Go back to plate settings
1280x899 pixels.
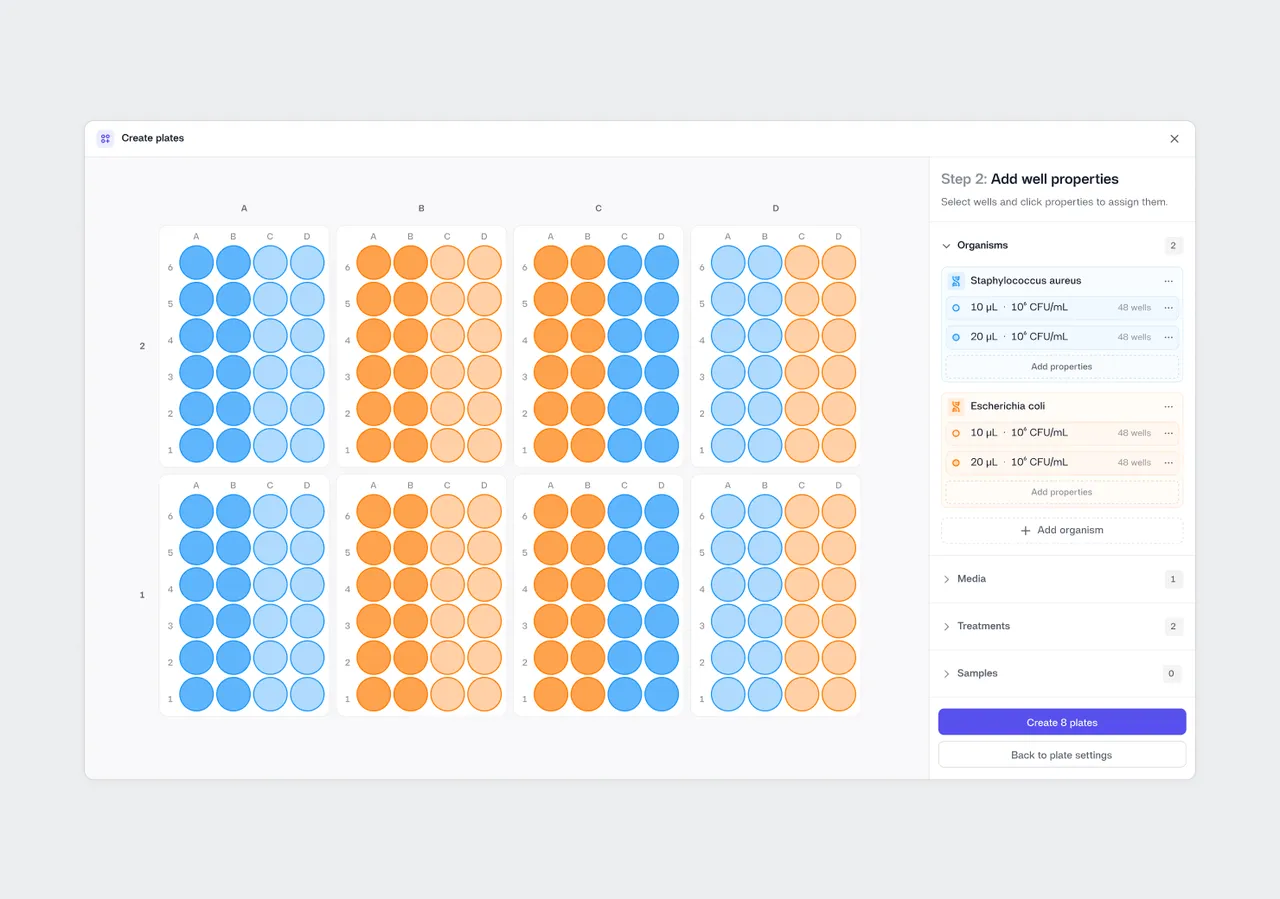1062,755
